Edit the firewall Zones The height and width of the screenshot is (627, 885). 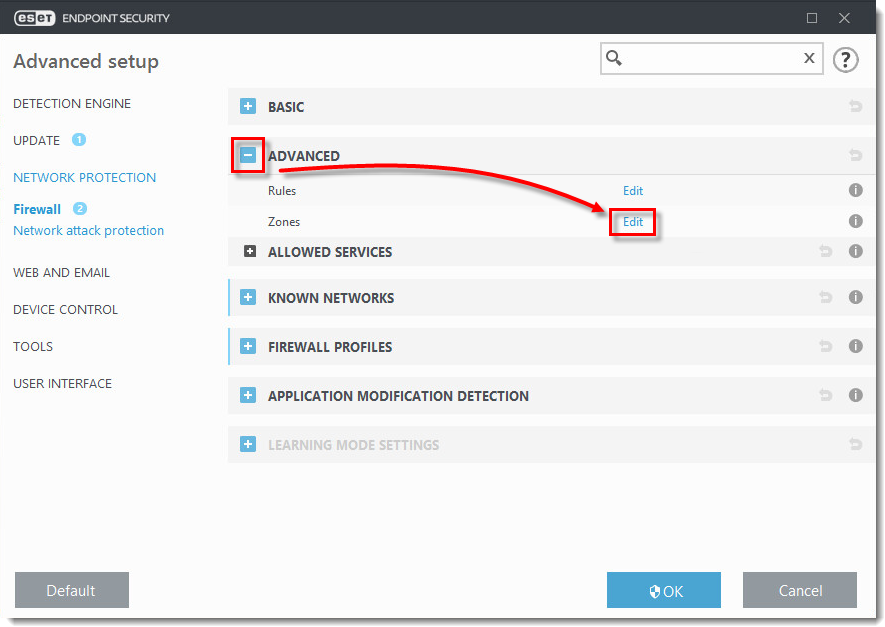point(633,222)
